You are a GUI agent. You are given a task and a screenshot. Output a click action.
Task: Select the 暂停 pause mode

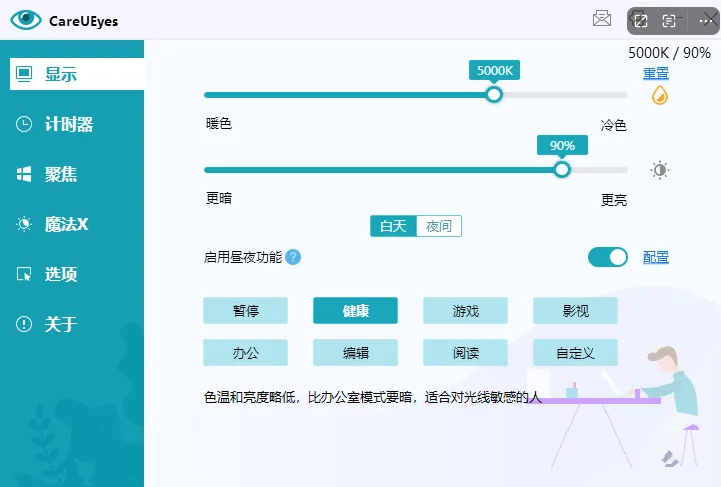coord(246,310)
